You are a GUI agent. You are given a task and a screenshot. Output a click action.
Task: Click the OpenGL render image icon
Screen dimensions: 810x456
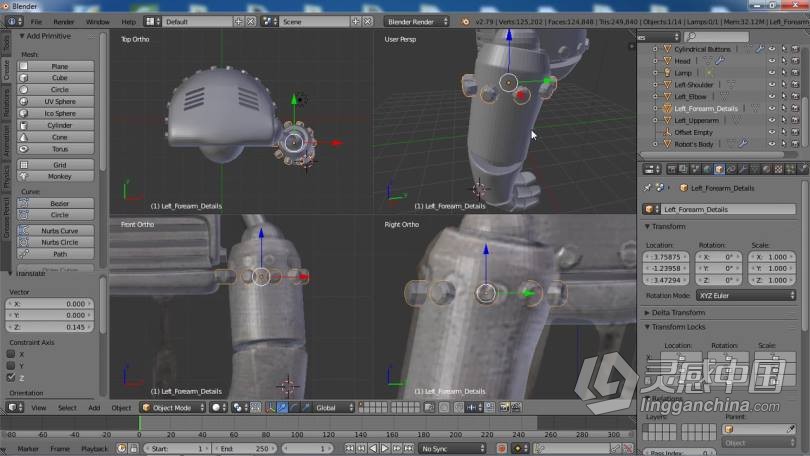coord(504,407)
